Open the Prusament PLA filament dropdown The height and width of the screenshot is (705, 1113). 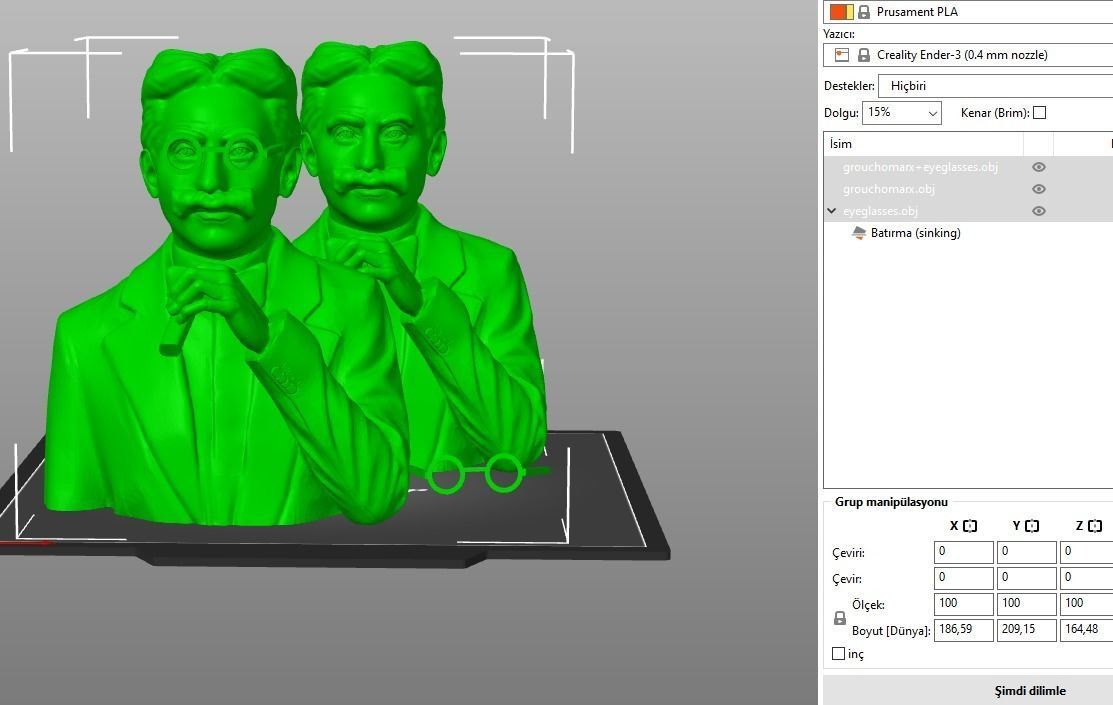point(968,11)
